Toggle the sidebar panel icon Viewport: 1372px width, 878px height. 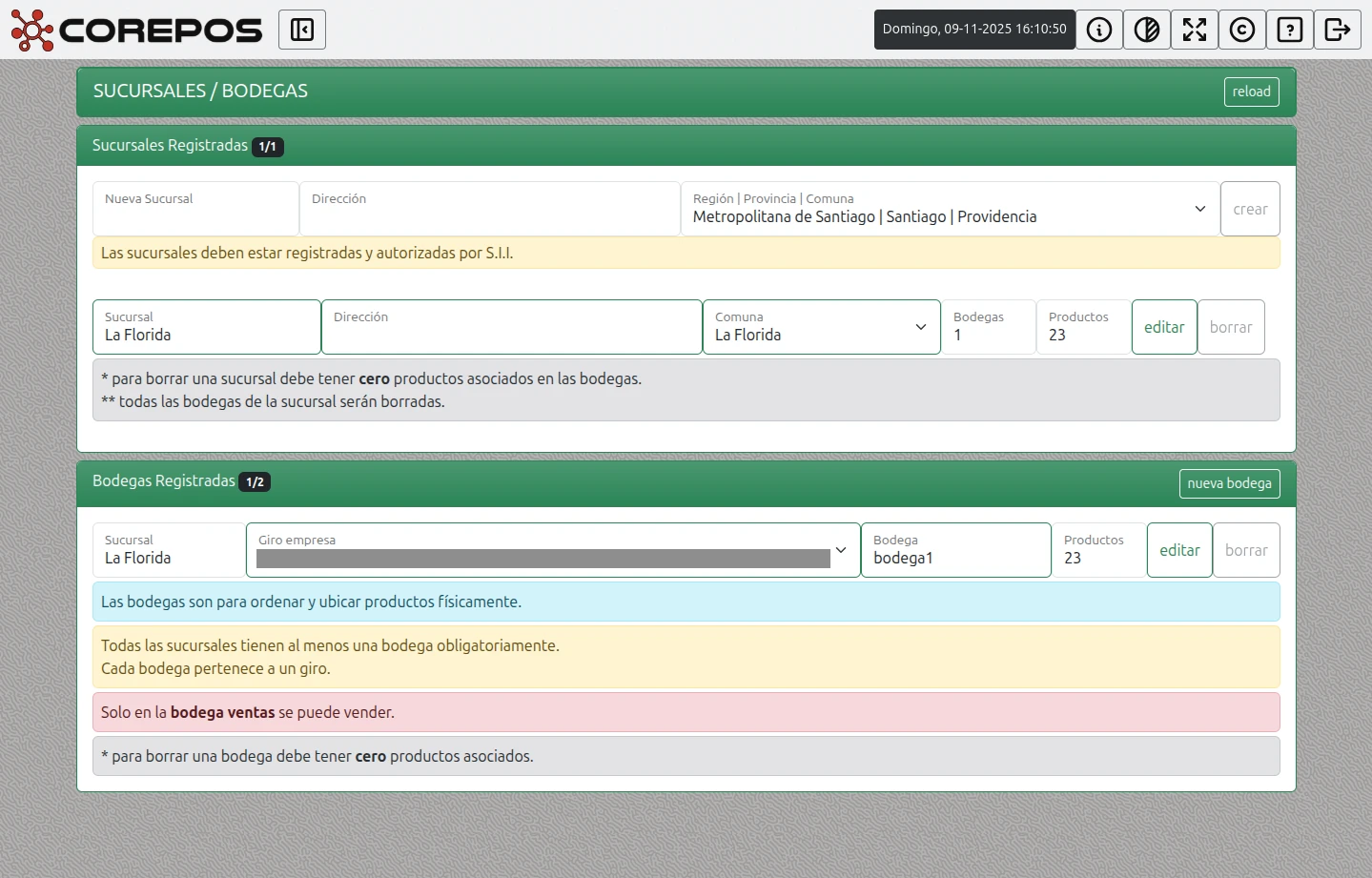coord(302,30)
